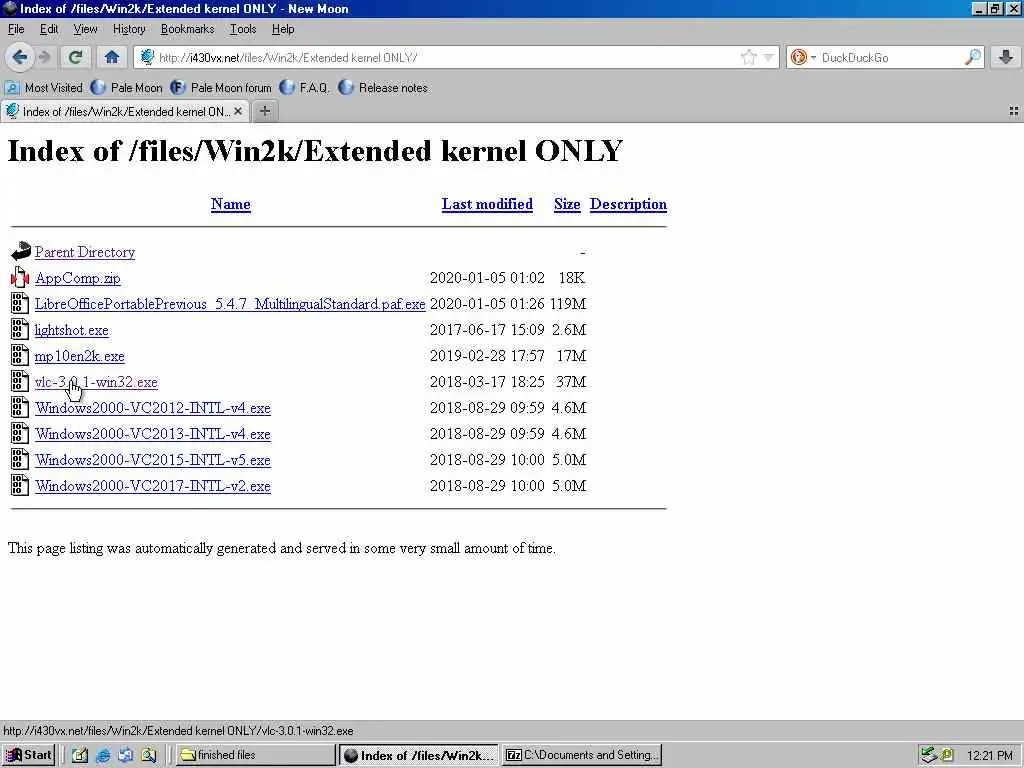This screenshot has width=1024, height=768.
Task: Go to Parent Directory link
Action: [85, 252]
